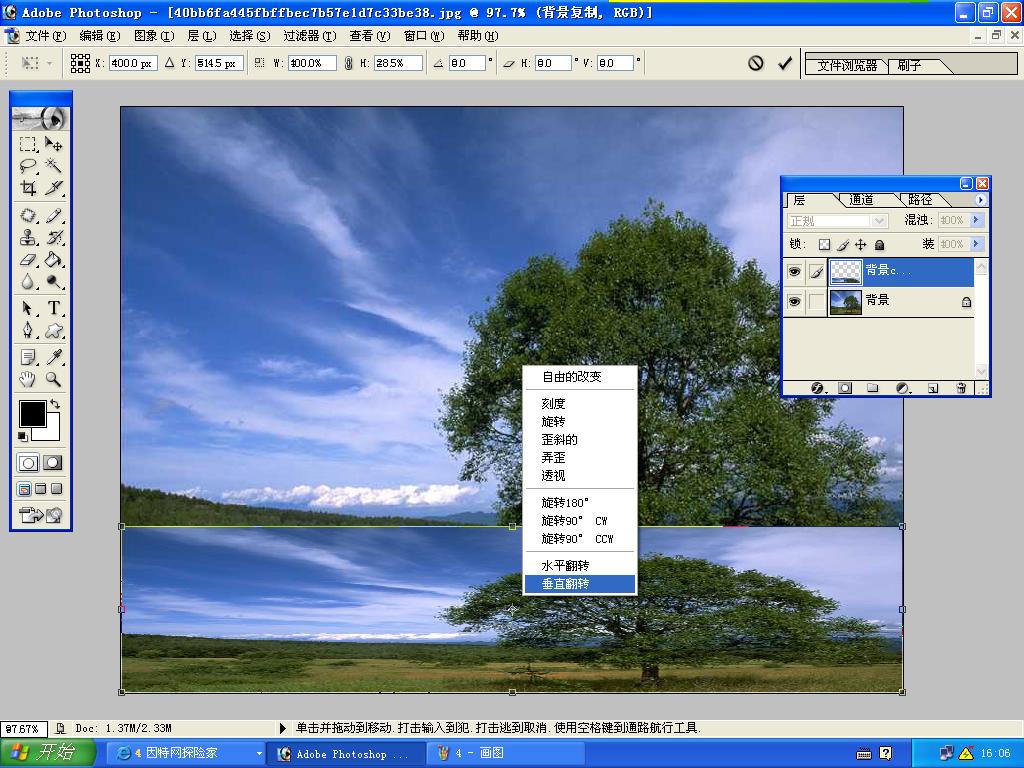Select the Crop tool

(29, 188)
